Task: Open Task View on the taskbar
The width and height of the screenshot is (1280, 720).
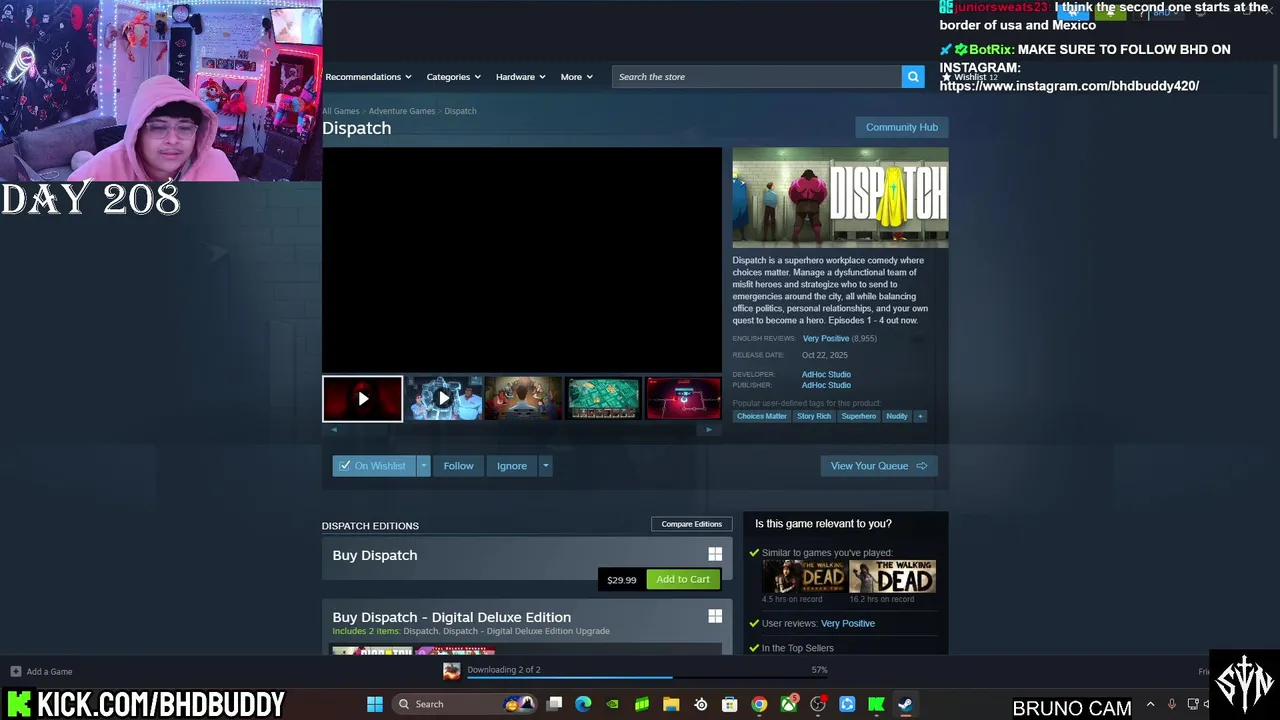Action: [x=554, y=704]
